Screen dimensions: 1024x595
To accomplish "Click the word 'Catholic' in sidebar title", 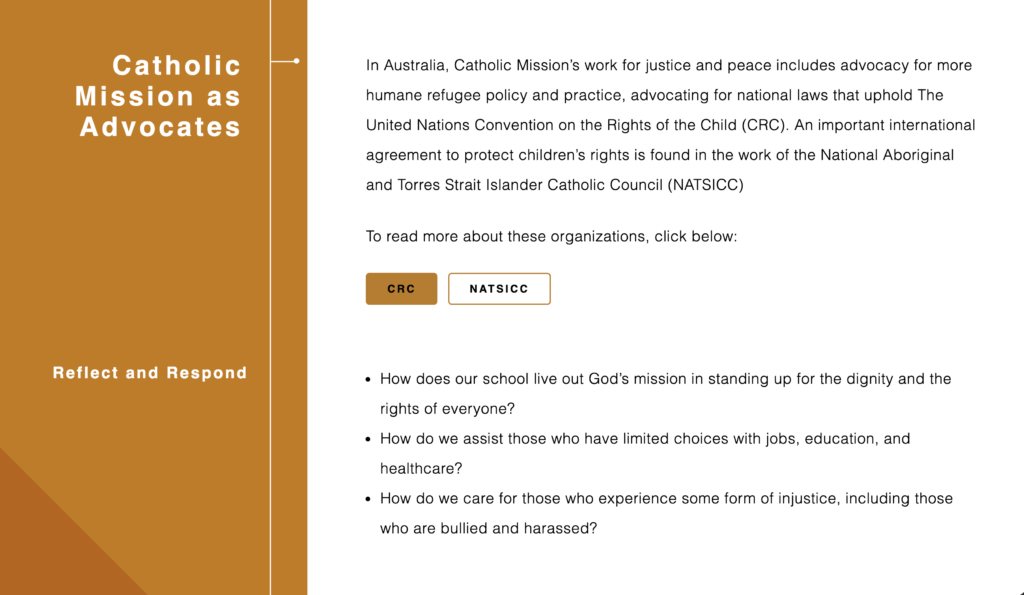I will tap(177, 65).
